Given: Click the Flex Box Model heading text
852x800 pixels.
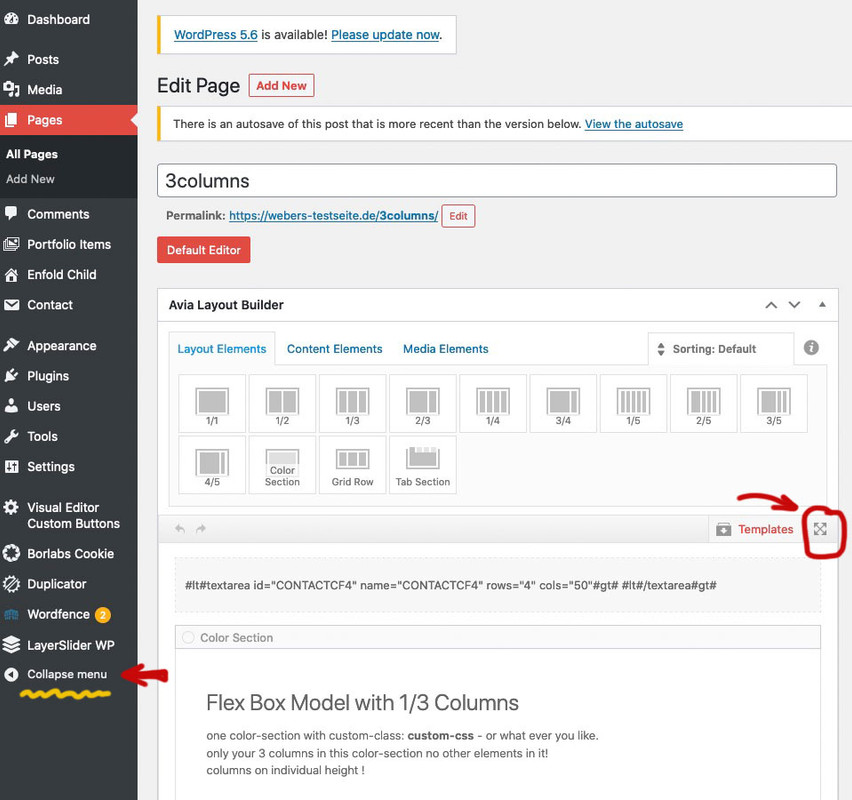Looking at the screenshot, I should coord(362,703).
